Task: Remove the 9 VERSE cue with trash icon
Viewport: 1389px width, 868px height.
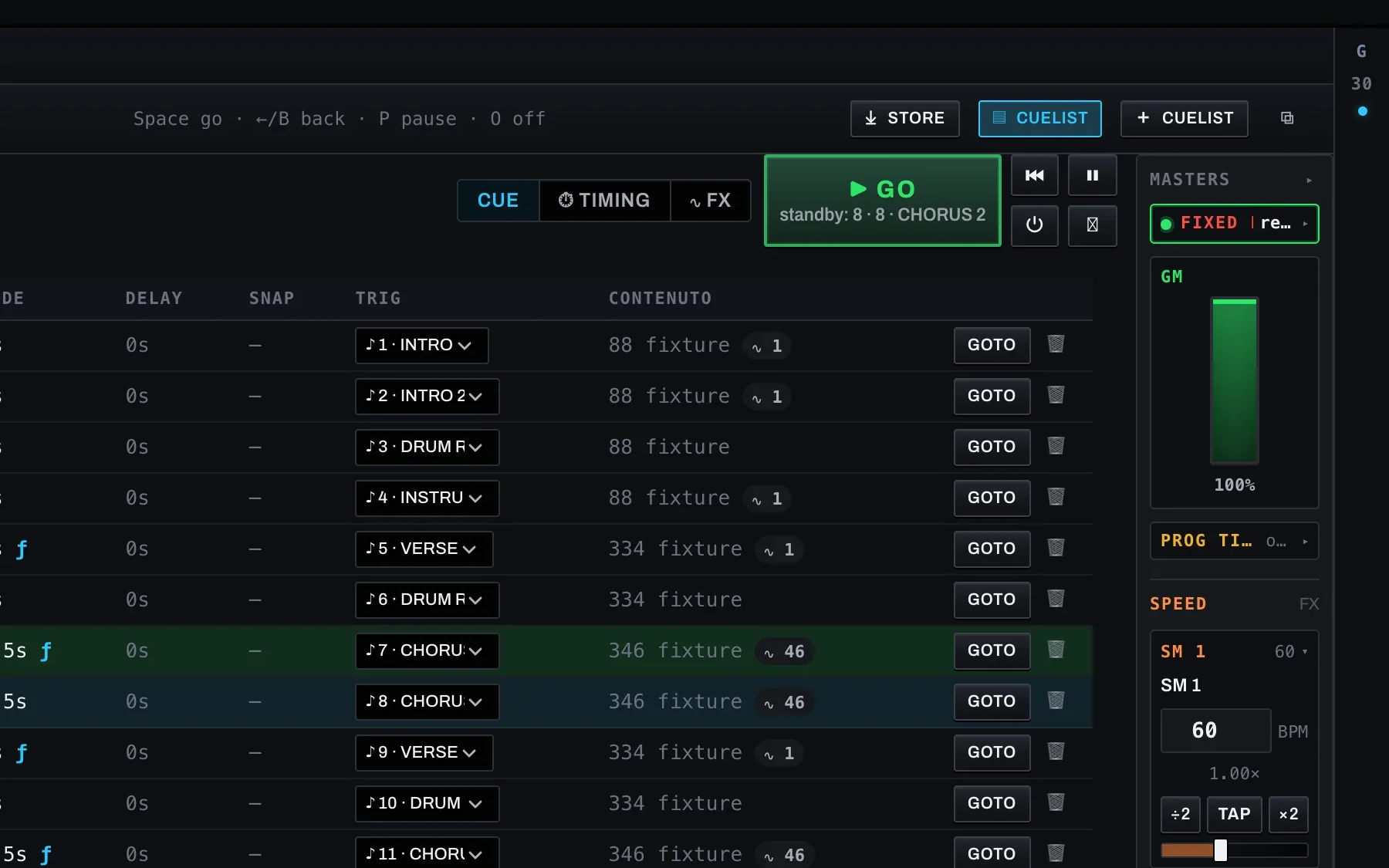Action: coord(1056,751)
